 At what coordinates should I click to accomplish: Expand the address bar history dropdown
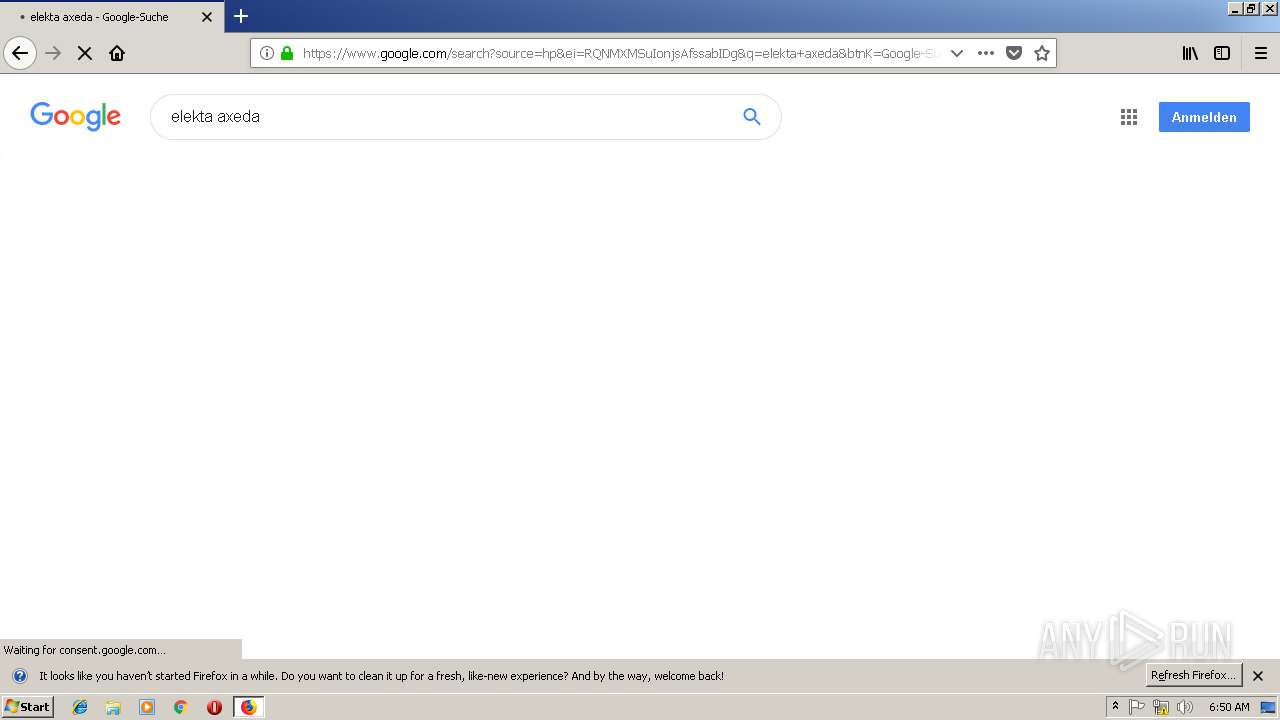(957, 53)
